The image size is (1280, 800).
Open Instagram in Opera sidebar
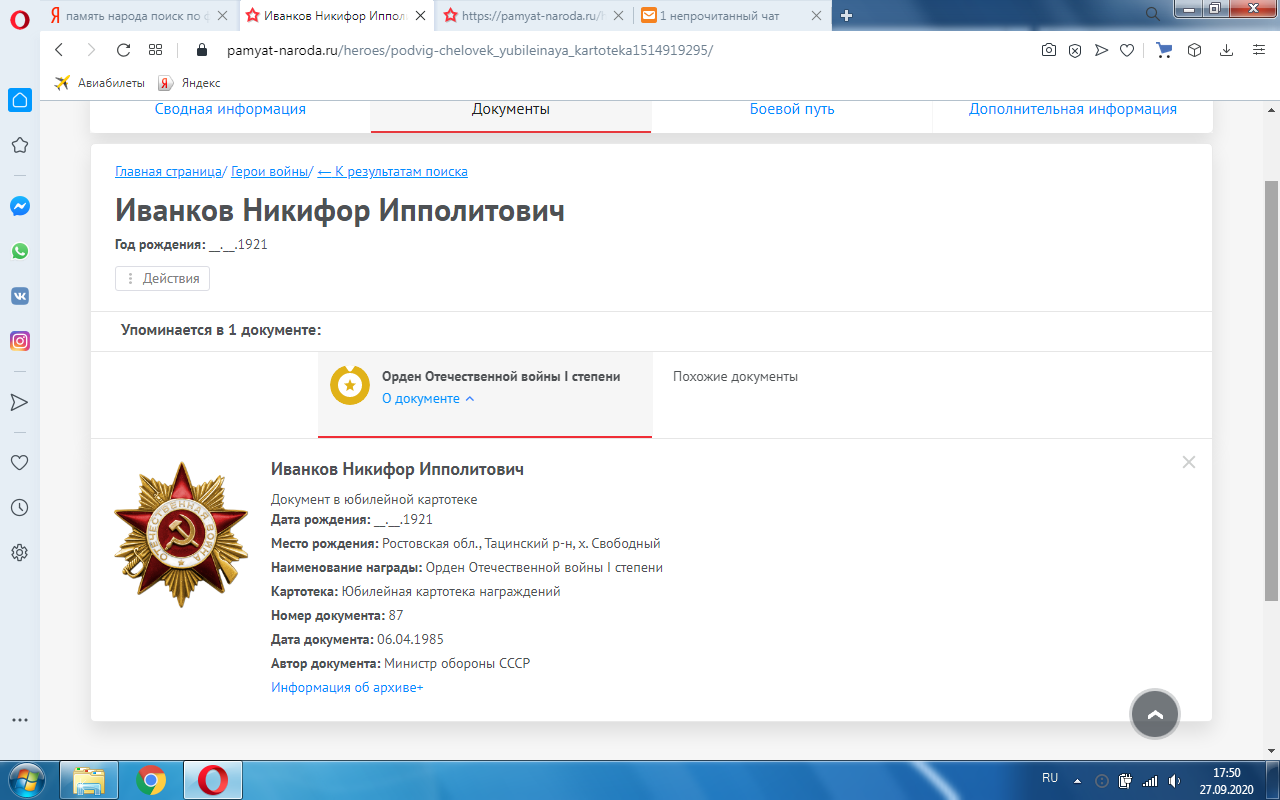click(x=20, y=341)
